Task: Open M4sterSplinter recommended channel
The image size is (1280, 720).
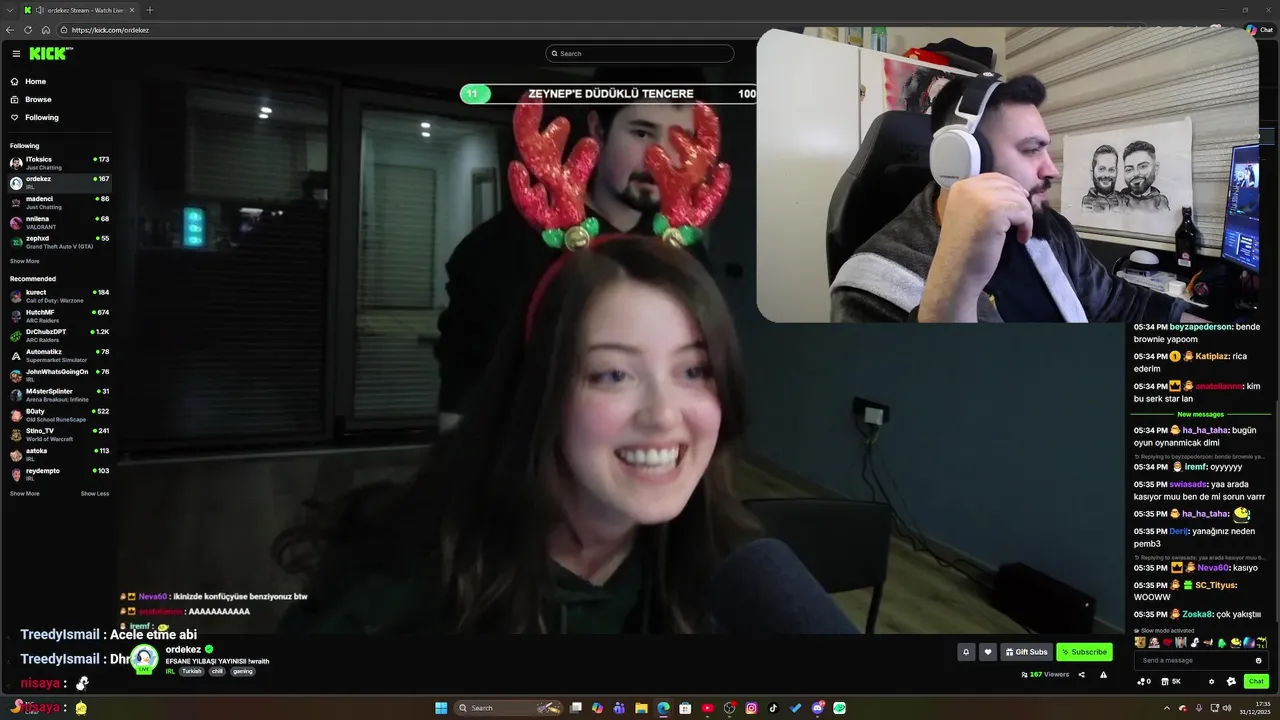Action: [60, 394]
